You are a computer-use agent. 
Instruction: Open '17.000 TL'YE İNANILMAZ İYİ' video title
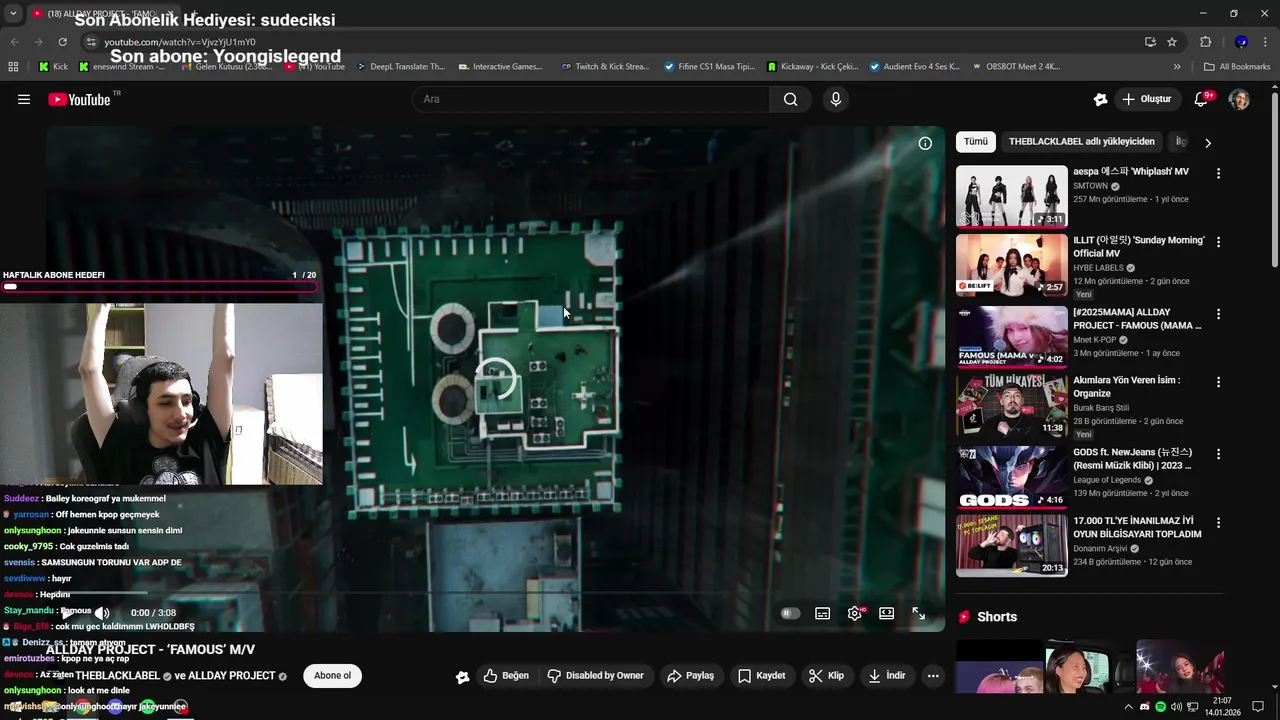click(1138, 527)
